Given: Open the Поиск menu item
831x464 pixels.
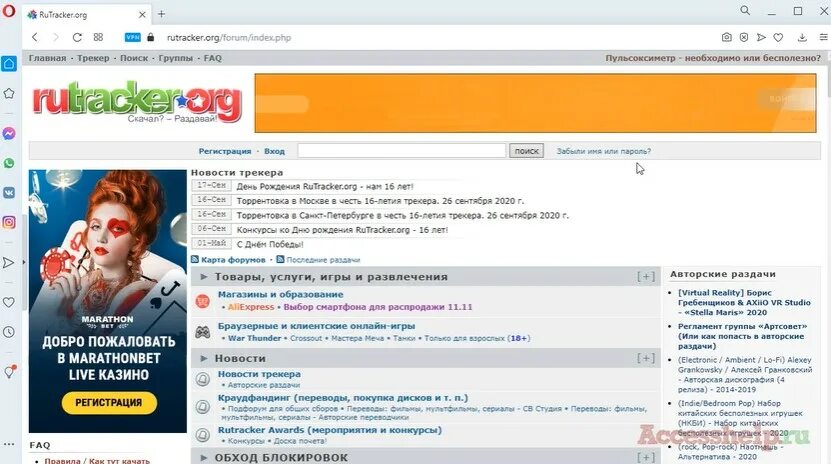Looking at the screenshot, I should click(134, 58).
